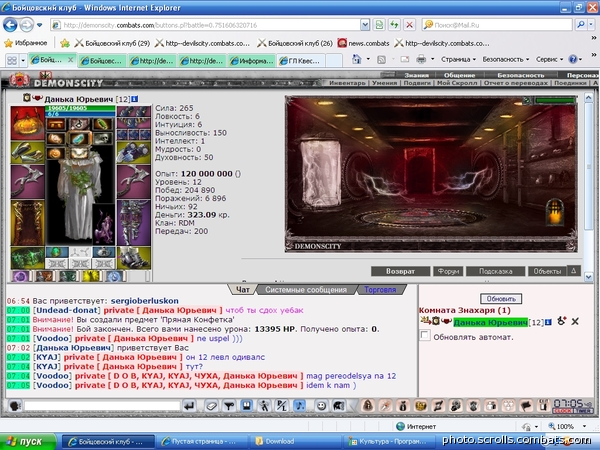Open the Сервис dropdown menu

(549, 59)
